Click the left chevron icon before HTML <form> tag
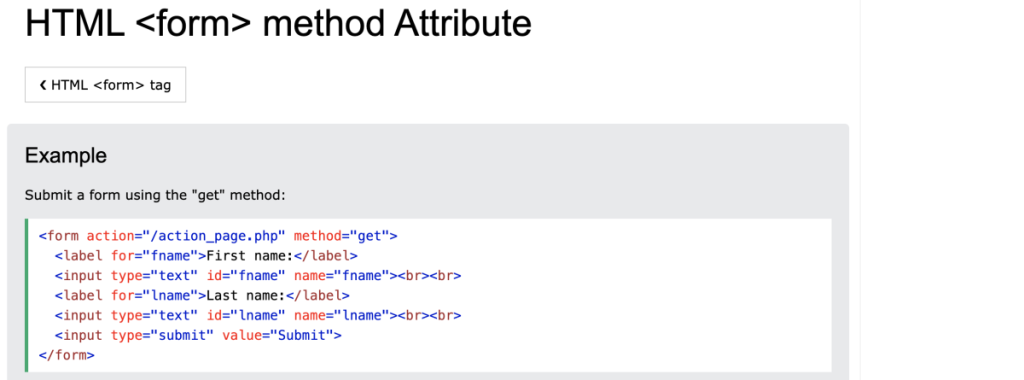Image resolution: width=1024 pixels, height=380 pixels. (x=42, y=85)
